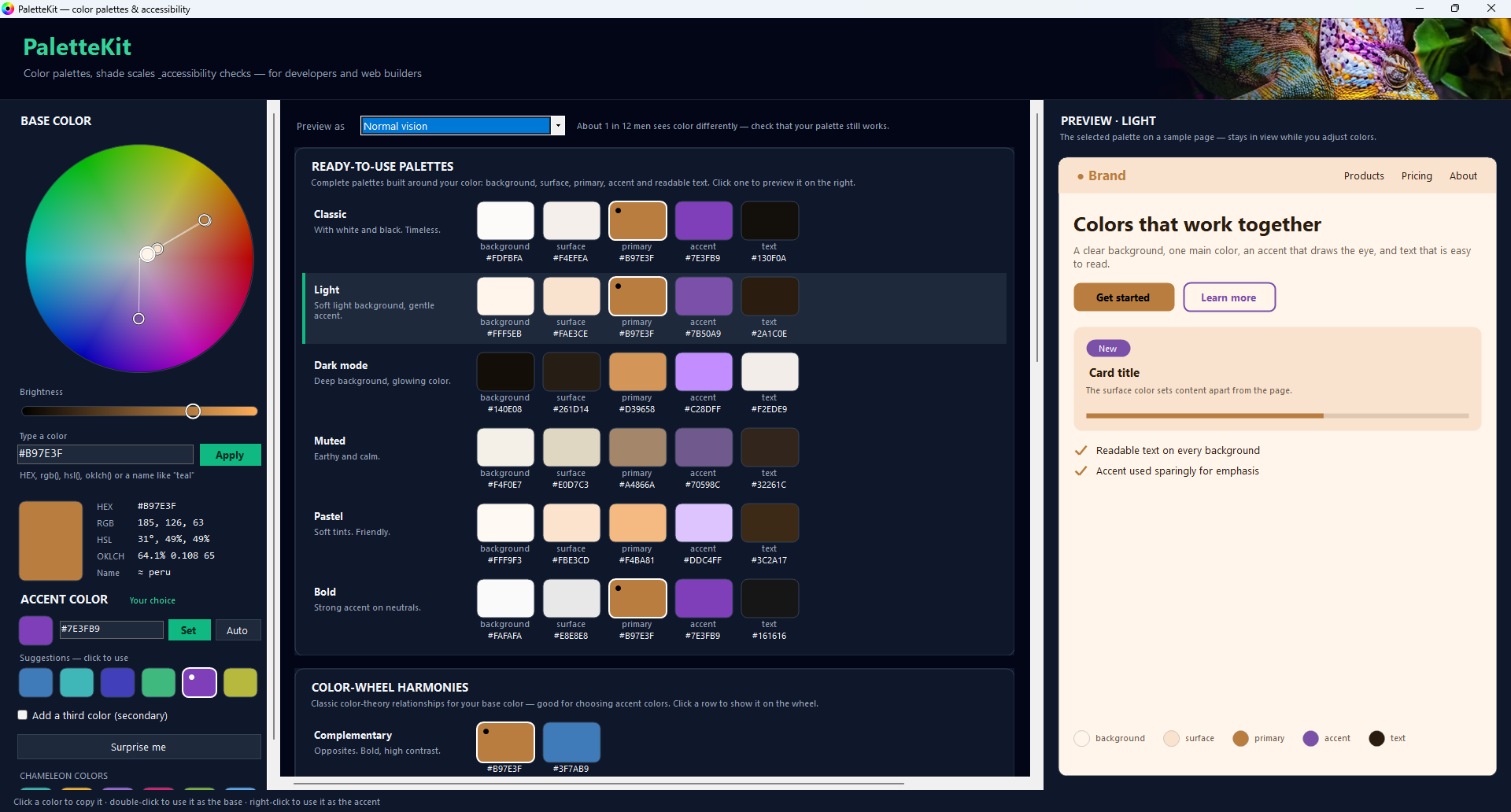Click the Apply button for typed color
This screenshot has width=1511, height=812.
(230, 455)
